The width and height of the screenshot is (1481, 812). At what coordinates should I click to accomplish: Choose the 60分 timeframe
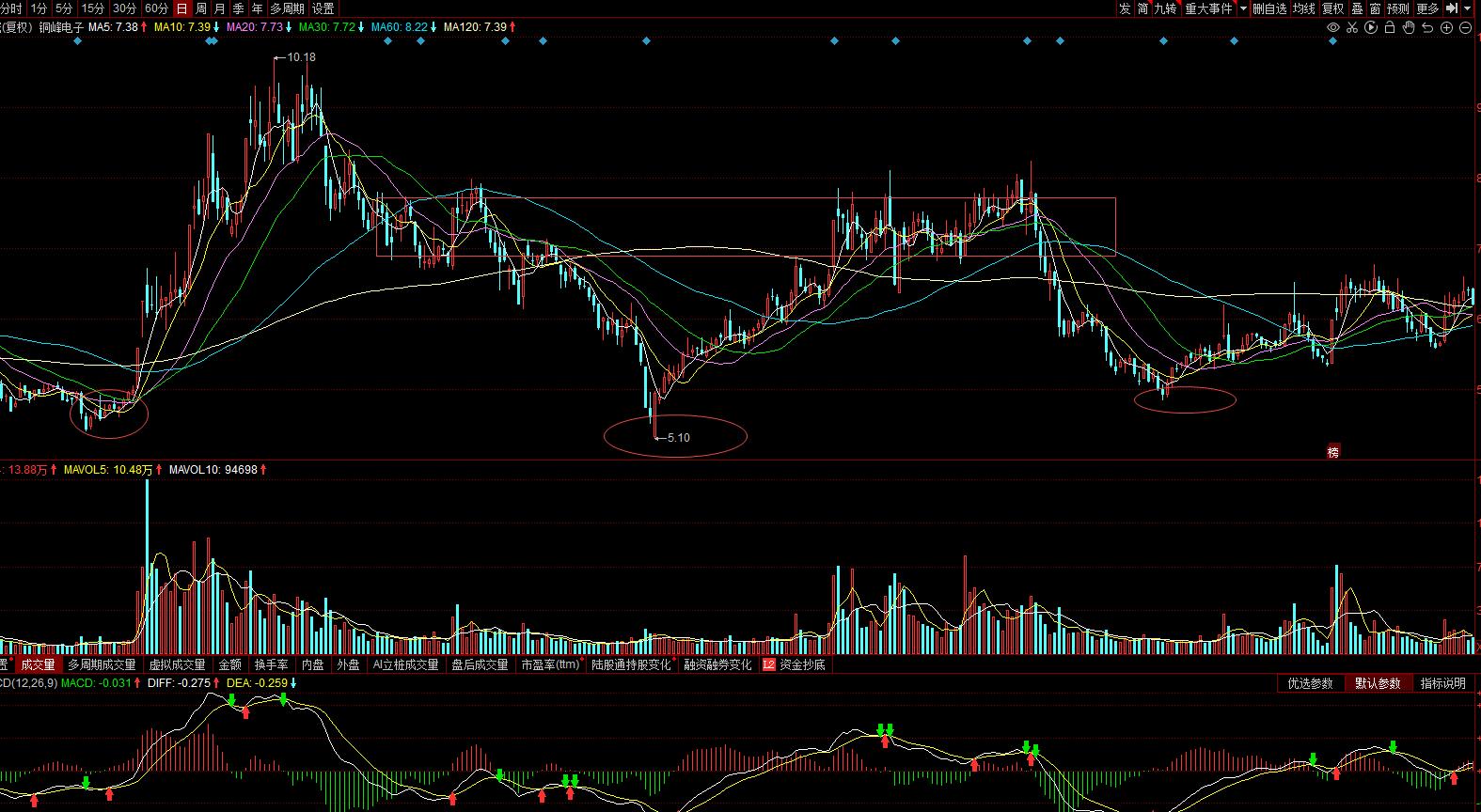(x=157, y=8)
